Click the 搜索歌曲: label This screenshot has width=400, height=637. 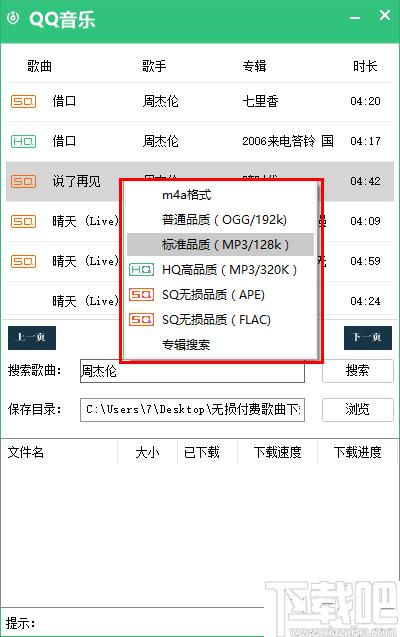point(35,370)
